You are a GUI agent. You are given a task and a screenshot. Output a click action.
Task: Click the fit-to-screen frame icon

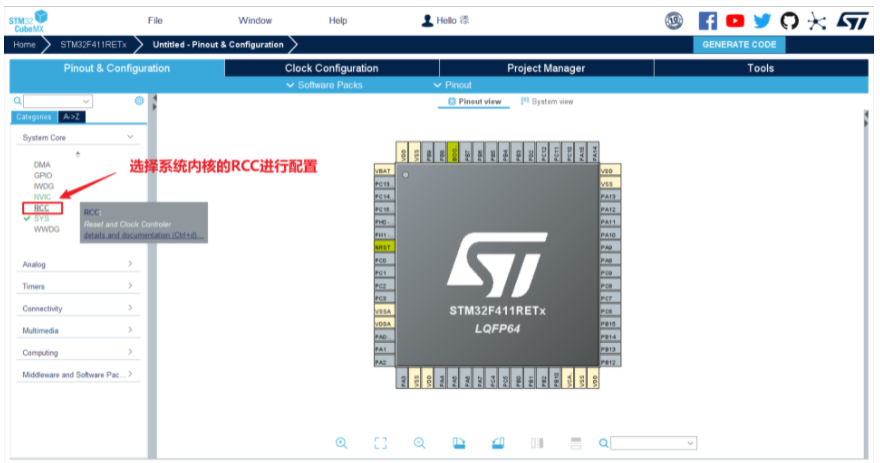tap(381, 443)
